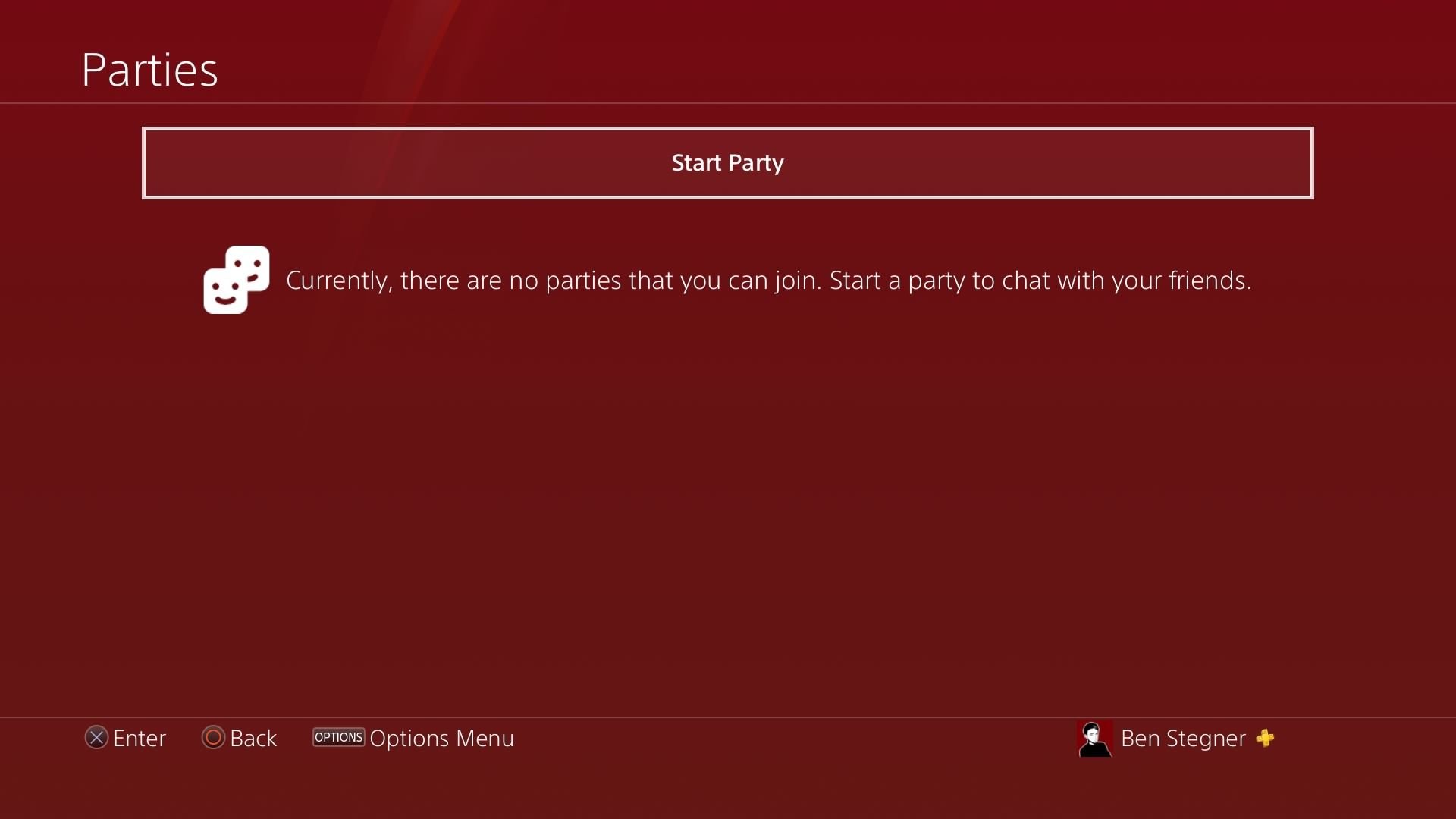Click the user avatar thumbnail

click(1094, 738)
